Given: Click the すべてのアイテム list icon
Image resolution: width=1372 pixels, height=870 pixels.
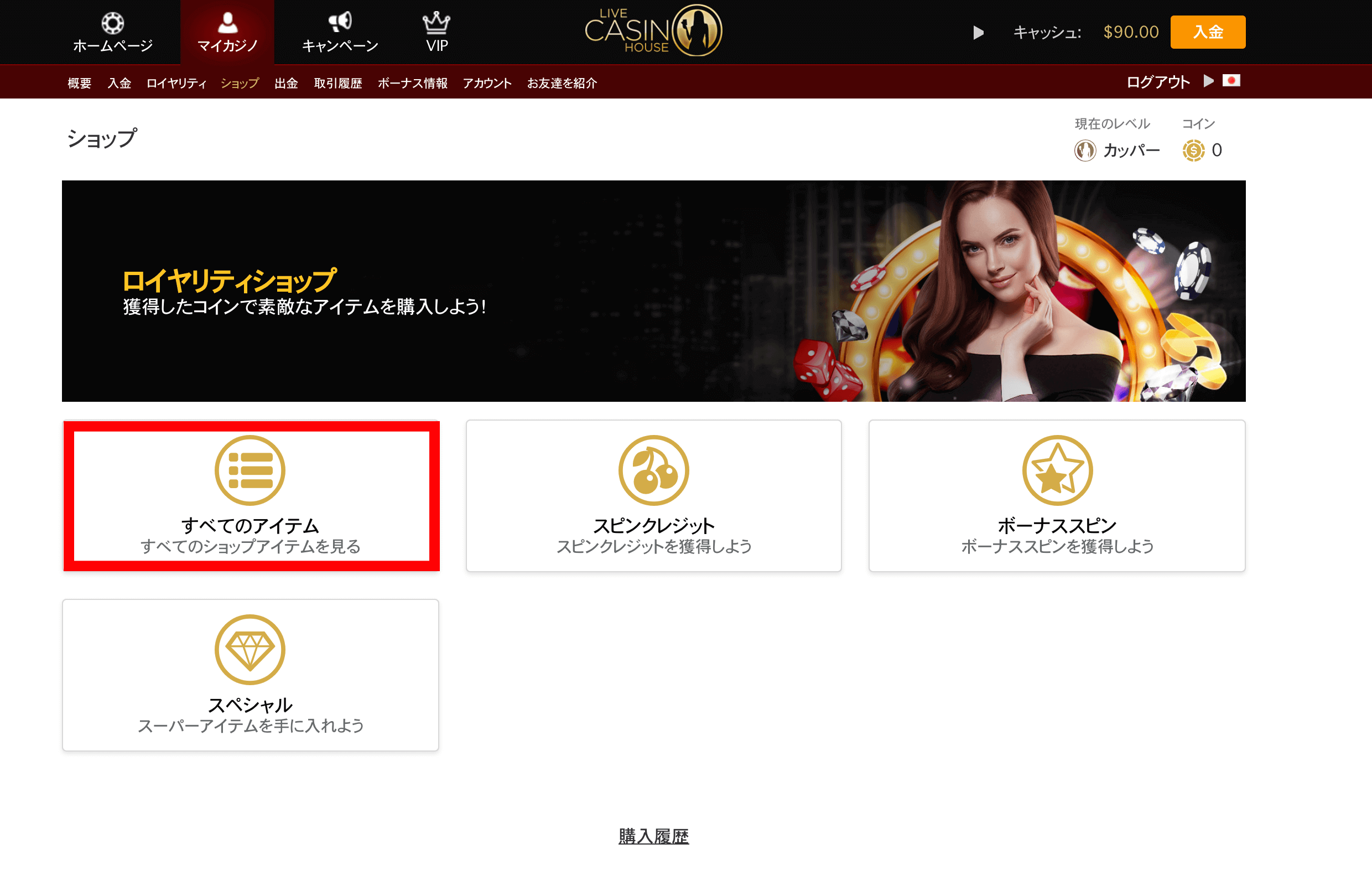Looking at the screenshot, I should 250,470.
